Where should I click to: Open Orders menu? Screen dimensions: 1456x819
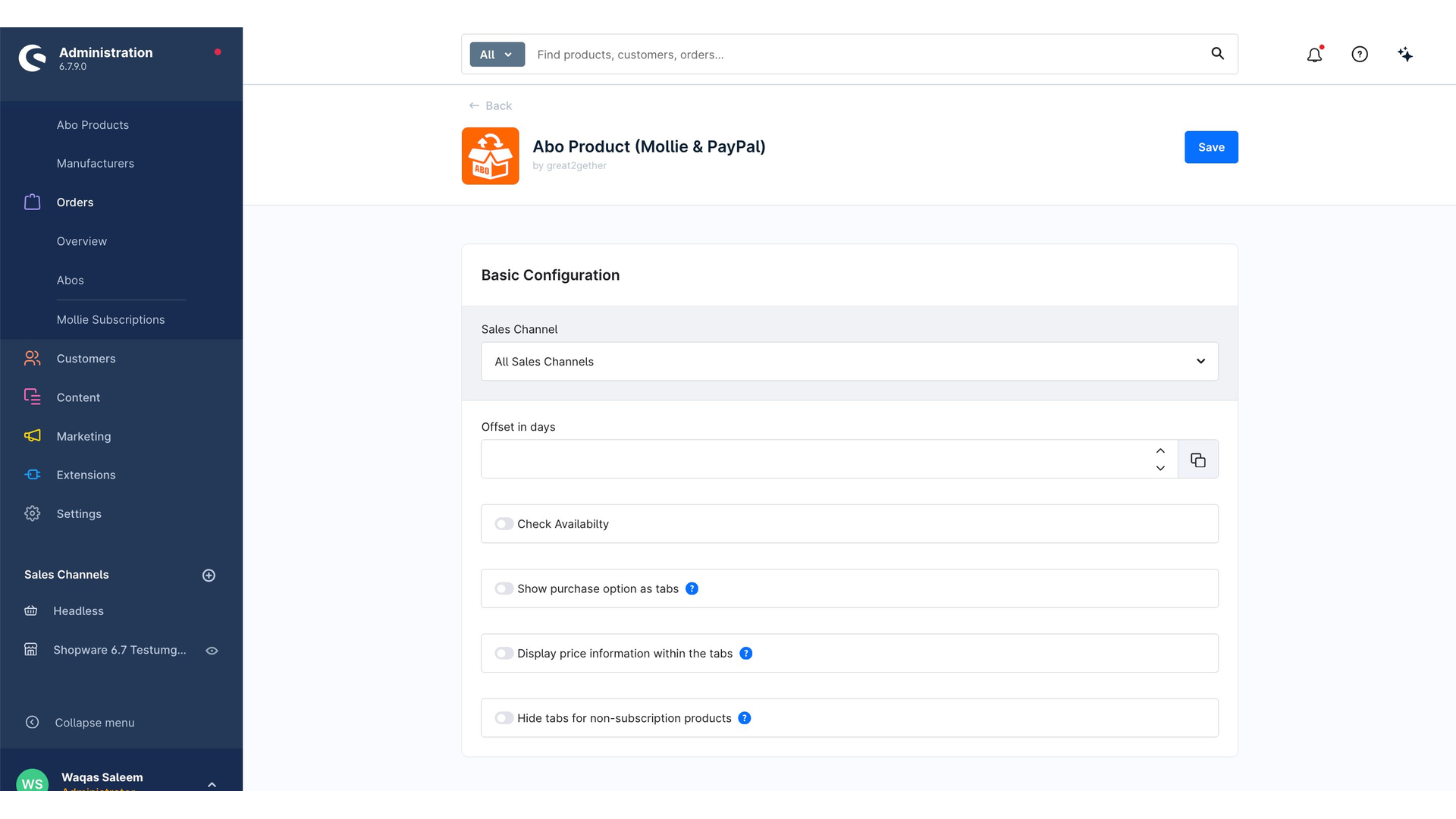pos(75,202)
